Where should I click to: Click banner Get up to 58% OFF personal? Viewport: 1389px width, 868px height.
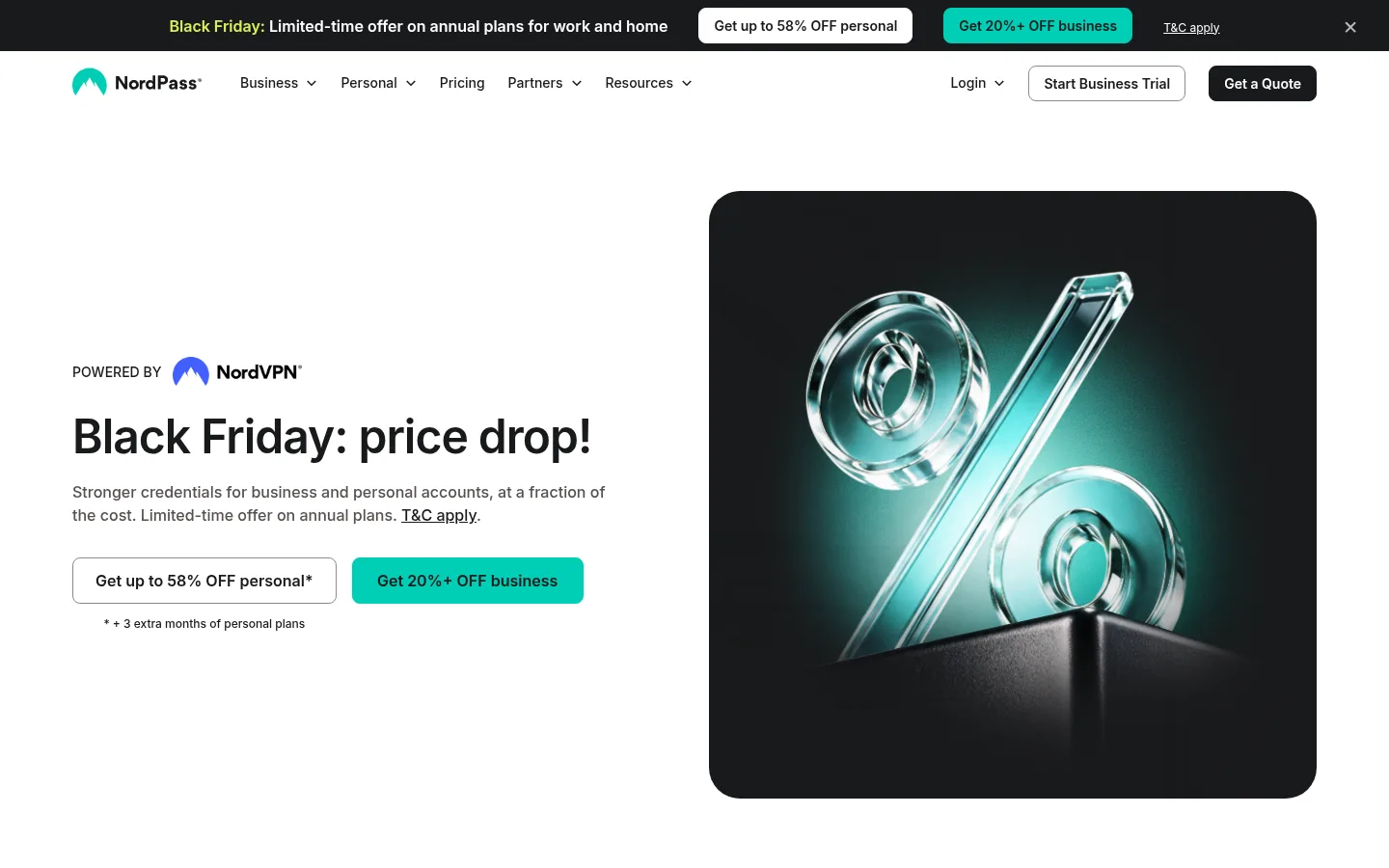pos(805,26)
